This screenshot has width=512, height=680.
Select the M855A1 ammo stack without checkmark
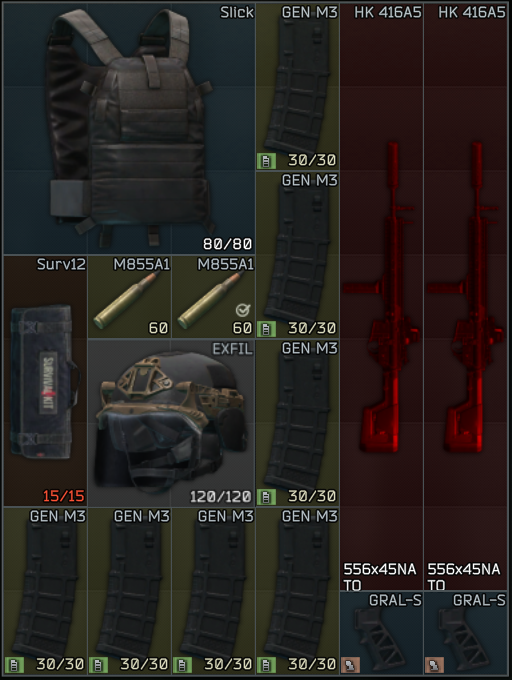(129, 297)
